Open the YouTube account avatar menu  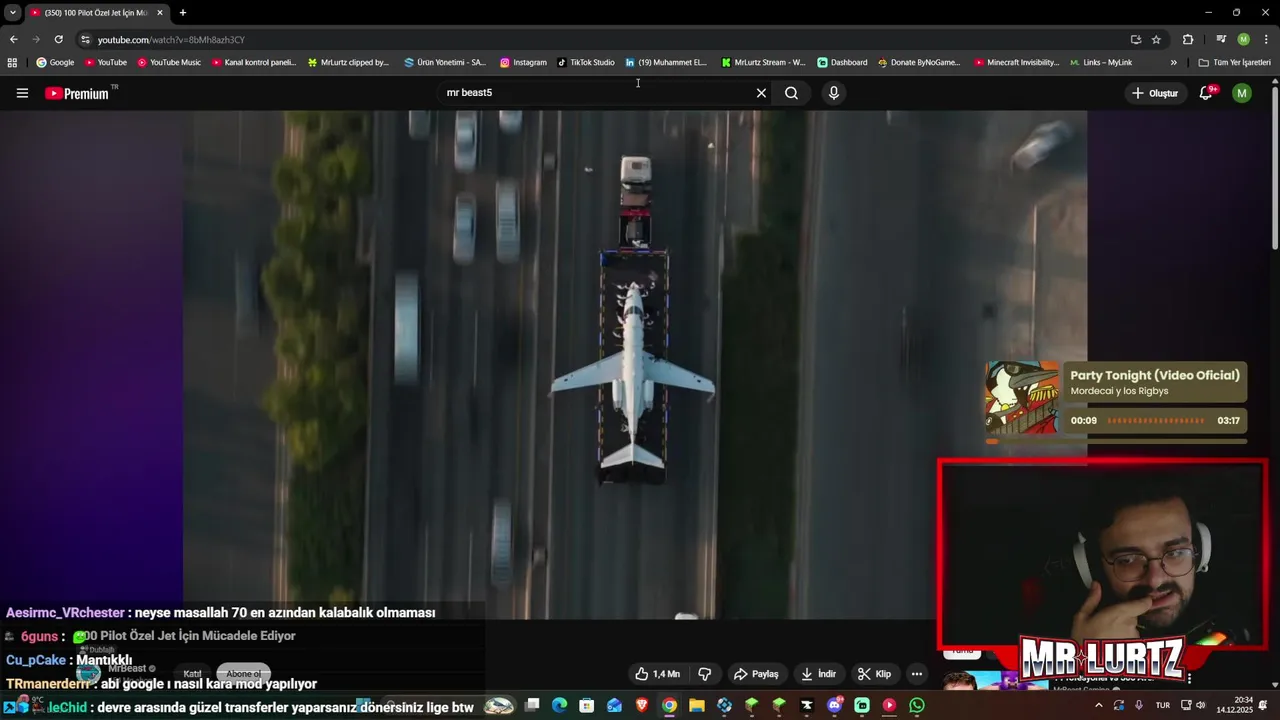1242,93
